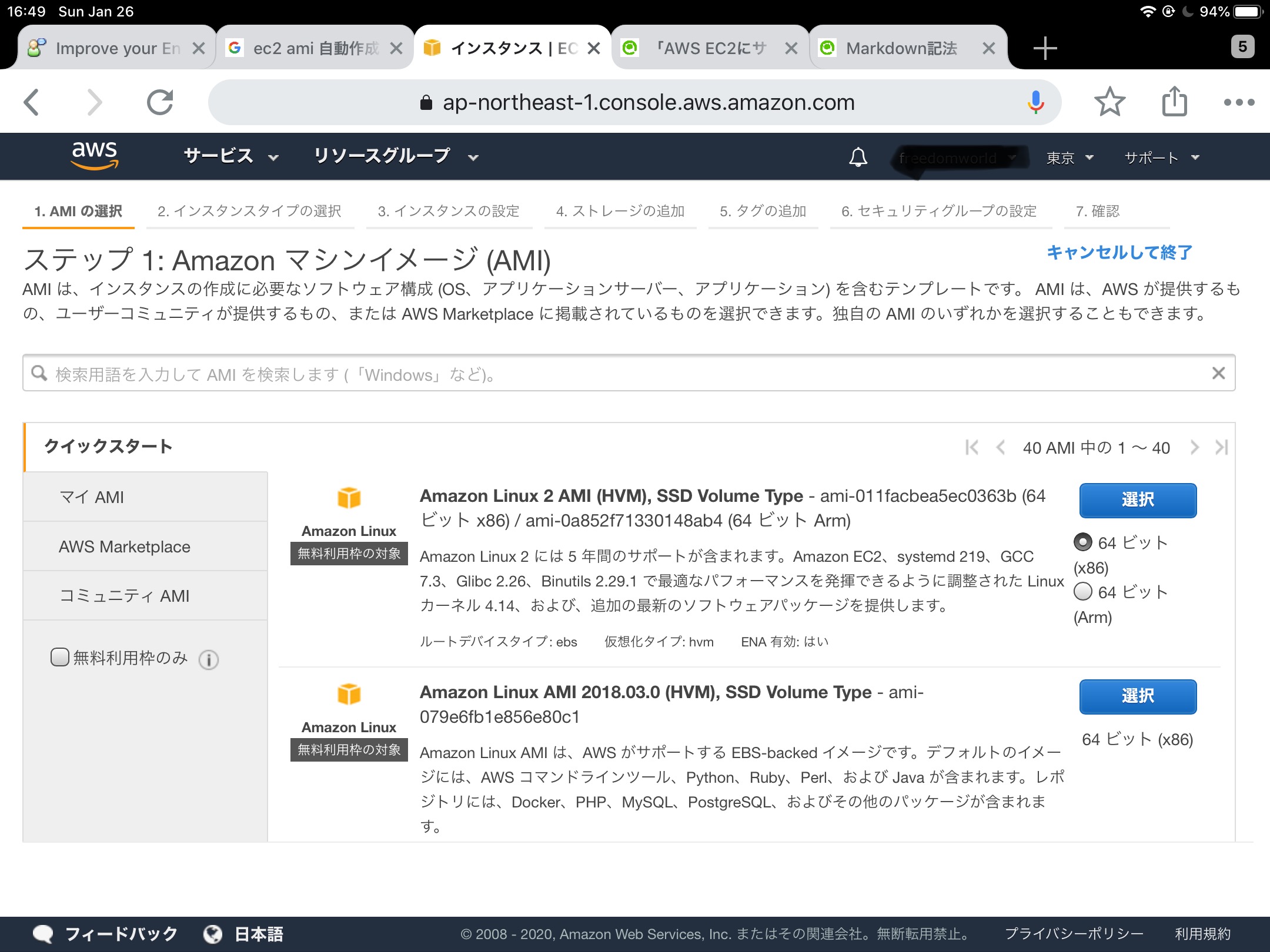Image resolution: width=1270 pixels, height=952 pixels.
Task: Enable the 無料利用枠のみ checkbox
Action: tap(59, 657)
